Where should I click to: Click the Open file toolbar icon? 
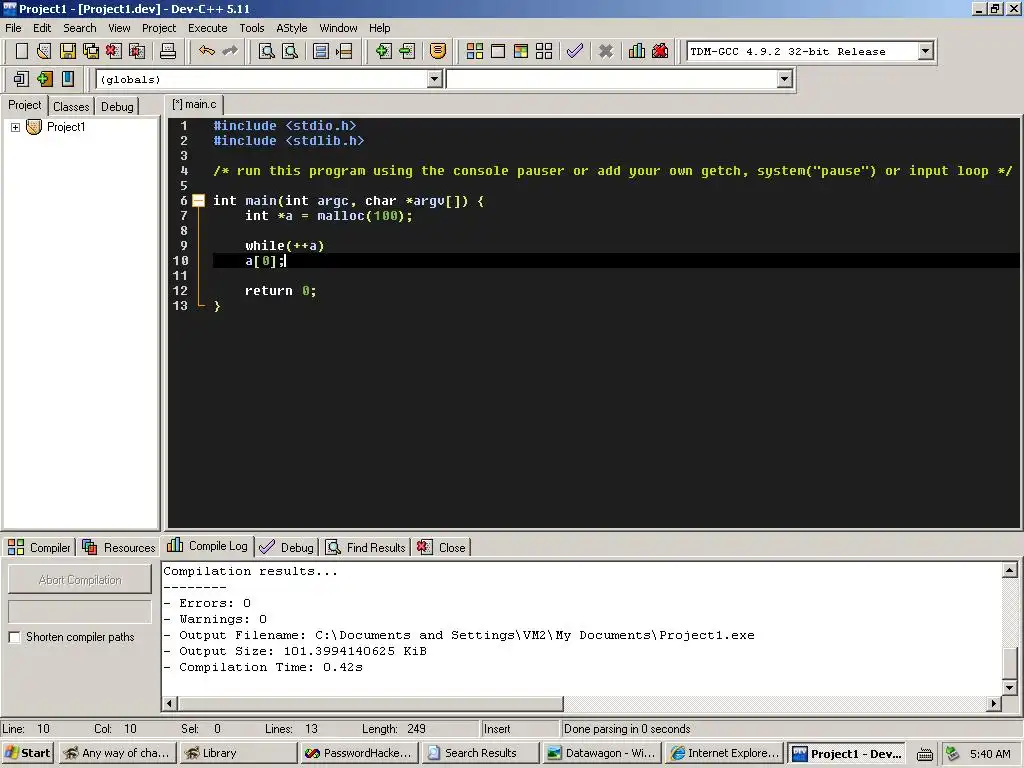(x=44, y=51)
